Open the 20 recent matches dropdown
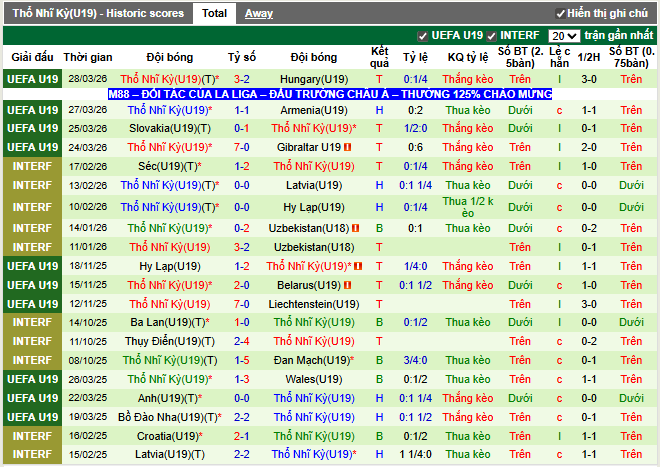Viewport: 660px width, 467px height. [563, 36]
